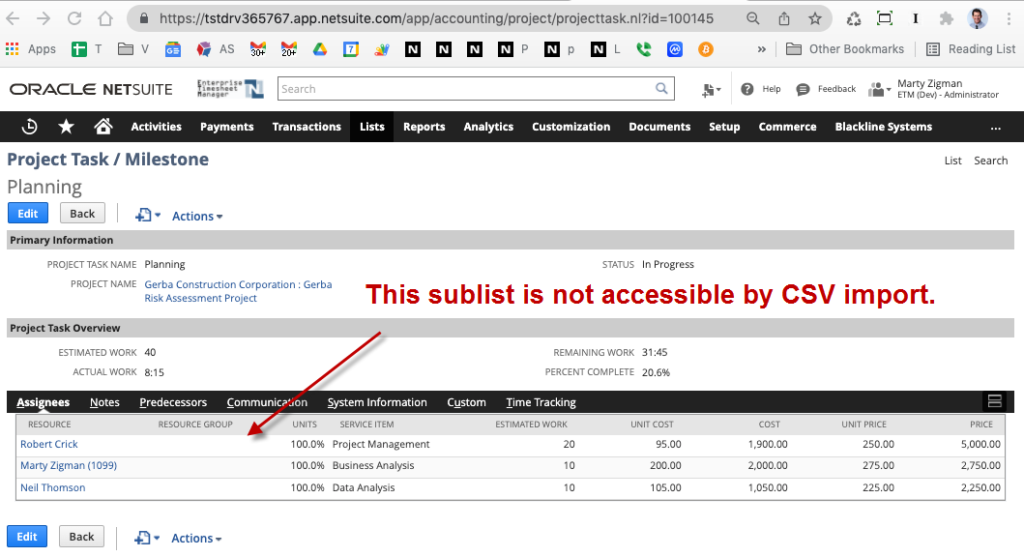The width and height of the screenshot is (1024, 557).
Task: Open the Recent Records clock icon
Action: (x=29, y=127)
